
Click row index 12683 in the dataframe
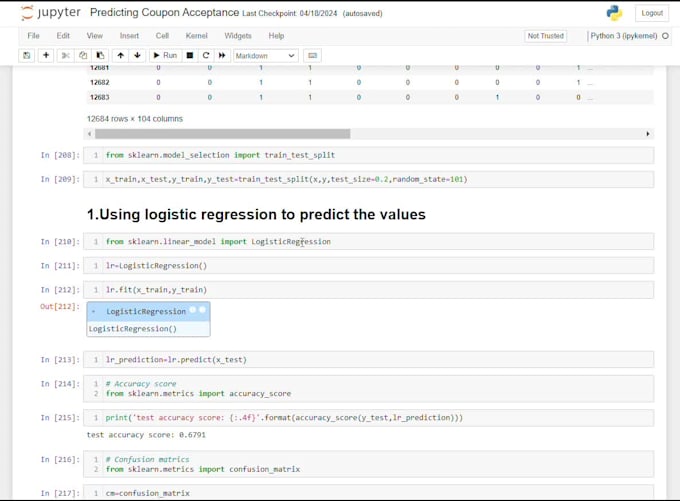point(100,97)
